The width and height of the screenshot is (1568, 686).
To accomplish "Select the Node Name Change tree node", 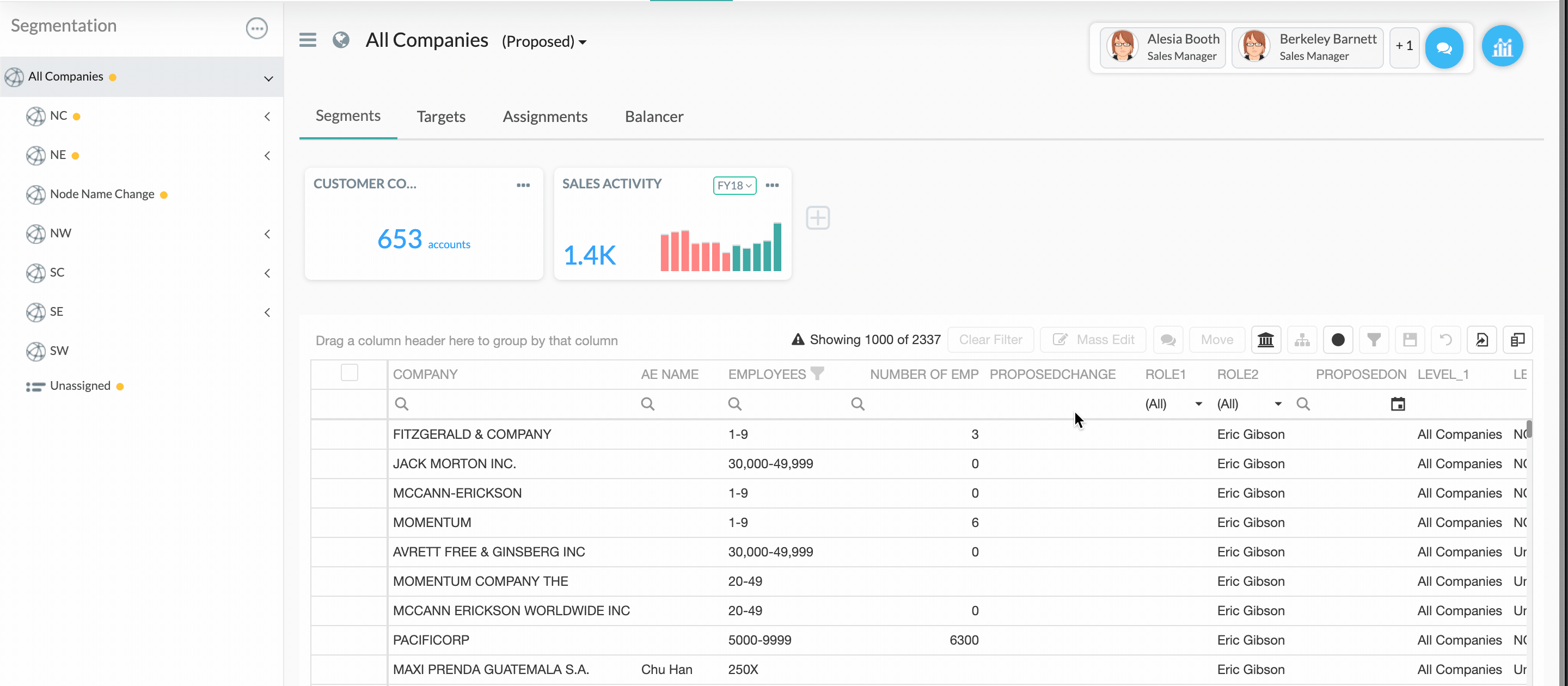I will (102, 194).
